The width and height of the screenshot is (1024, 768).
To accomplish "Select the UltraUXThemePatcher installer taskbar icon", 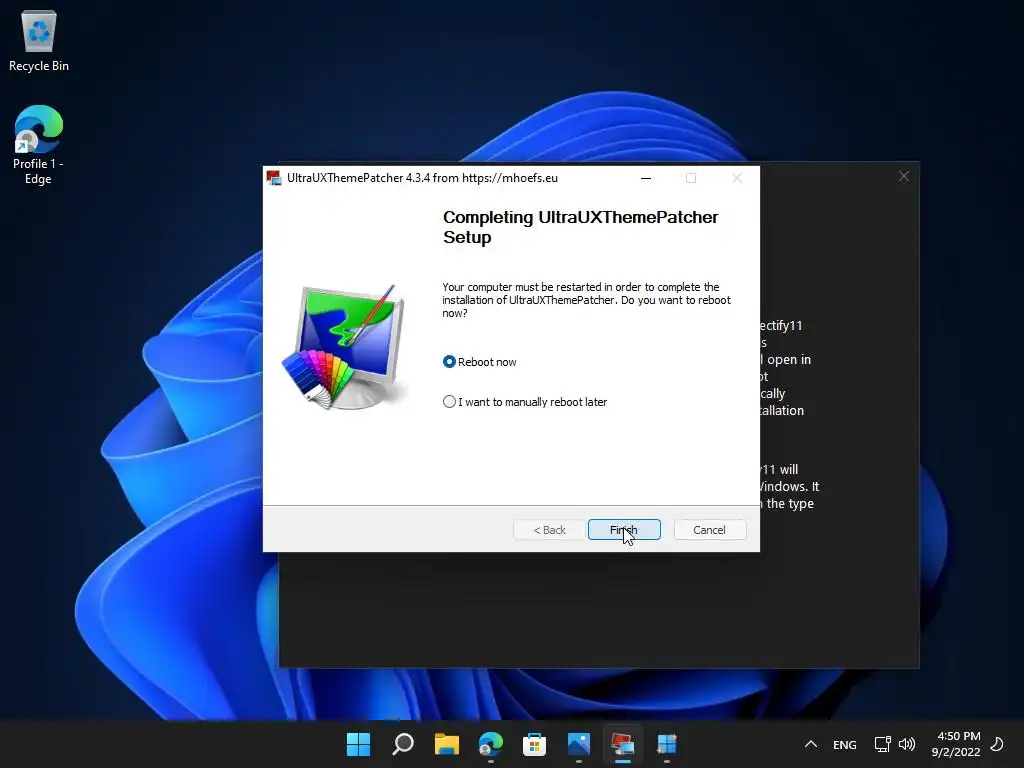I will click(622, 744).
